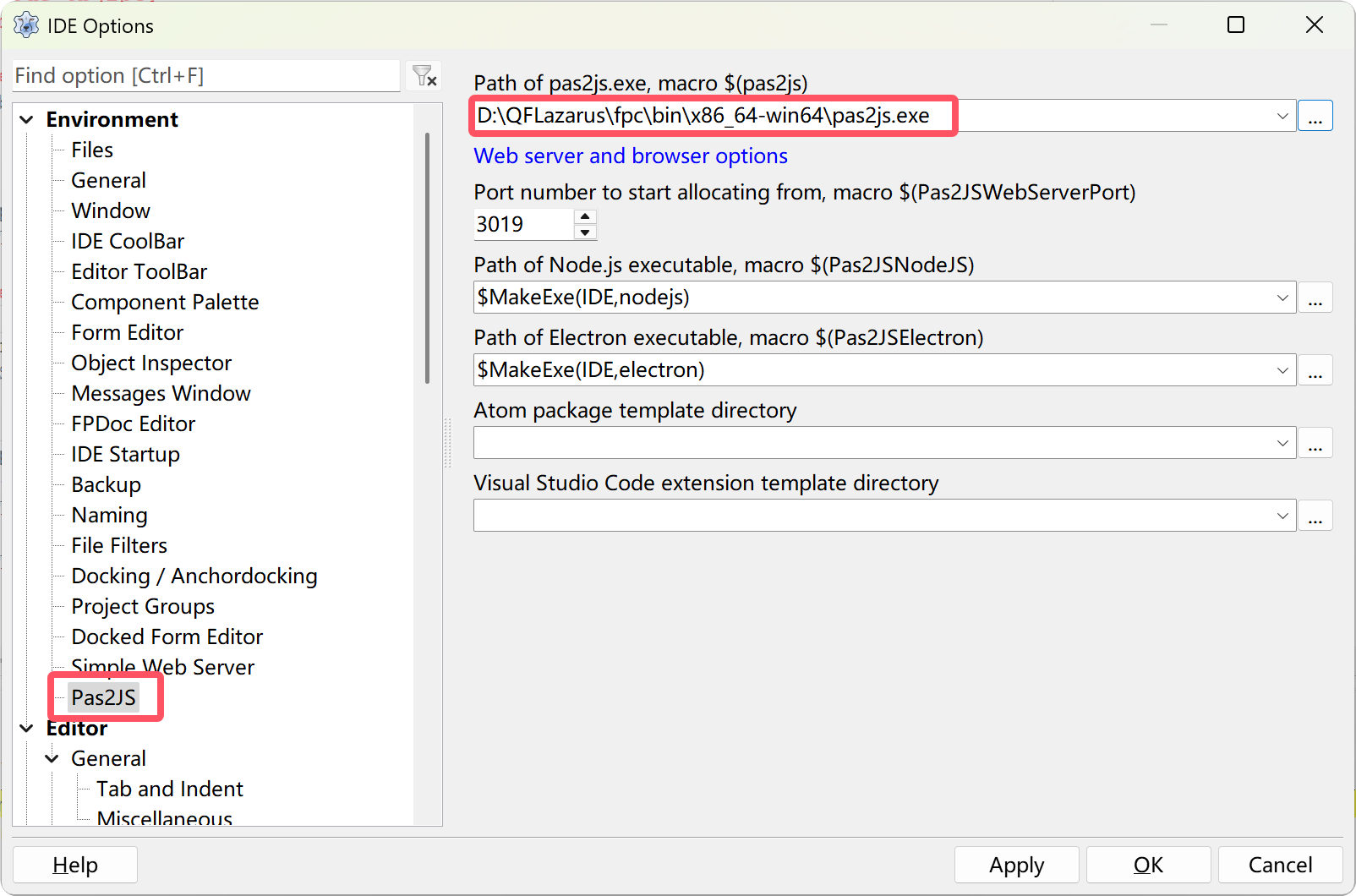Viewport: 1356px width, 896px height.
Task: Open the Node.js executable path dropdown
Action: (x=1282, y=298)
